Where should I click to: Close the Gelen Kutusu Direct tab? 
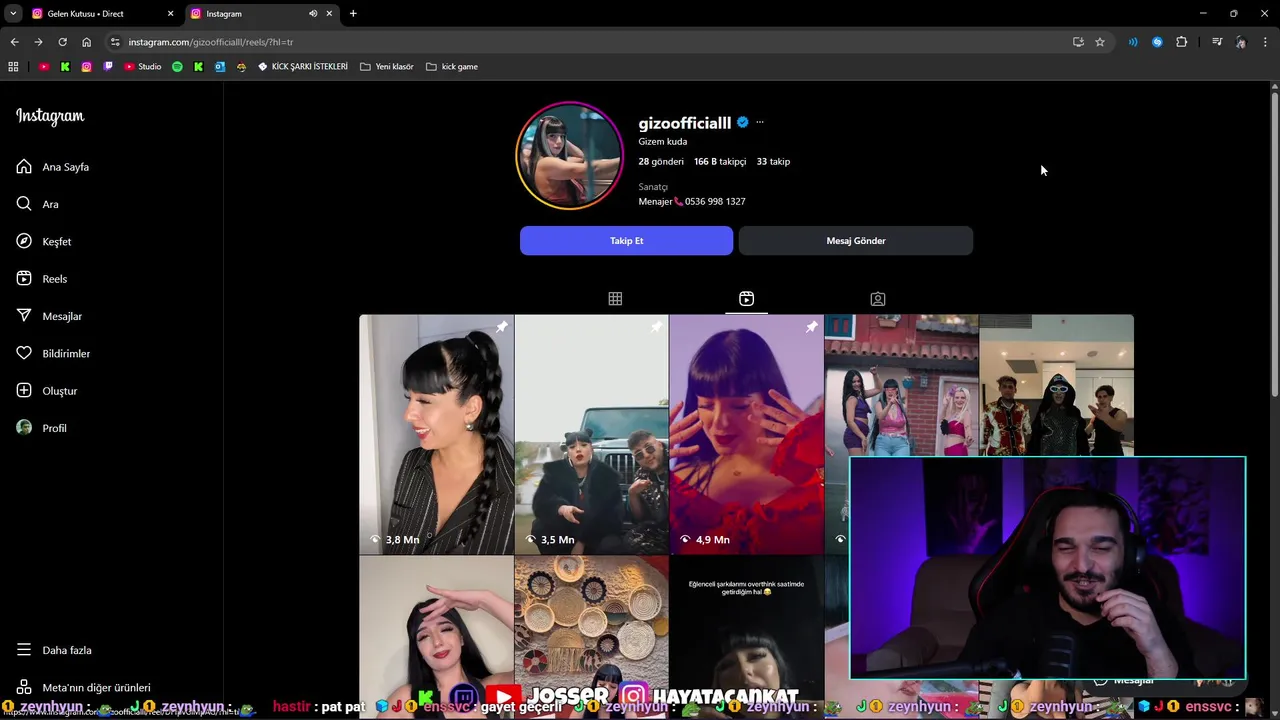[x=170, y=14]
